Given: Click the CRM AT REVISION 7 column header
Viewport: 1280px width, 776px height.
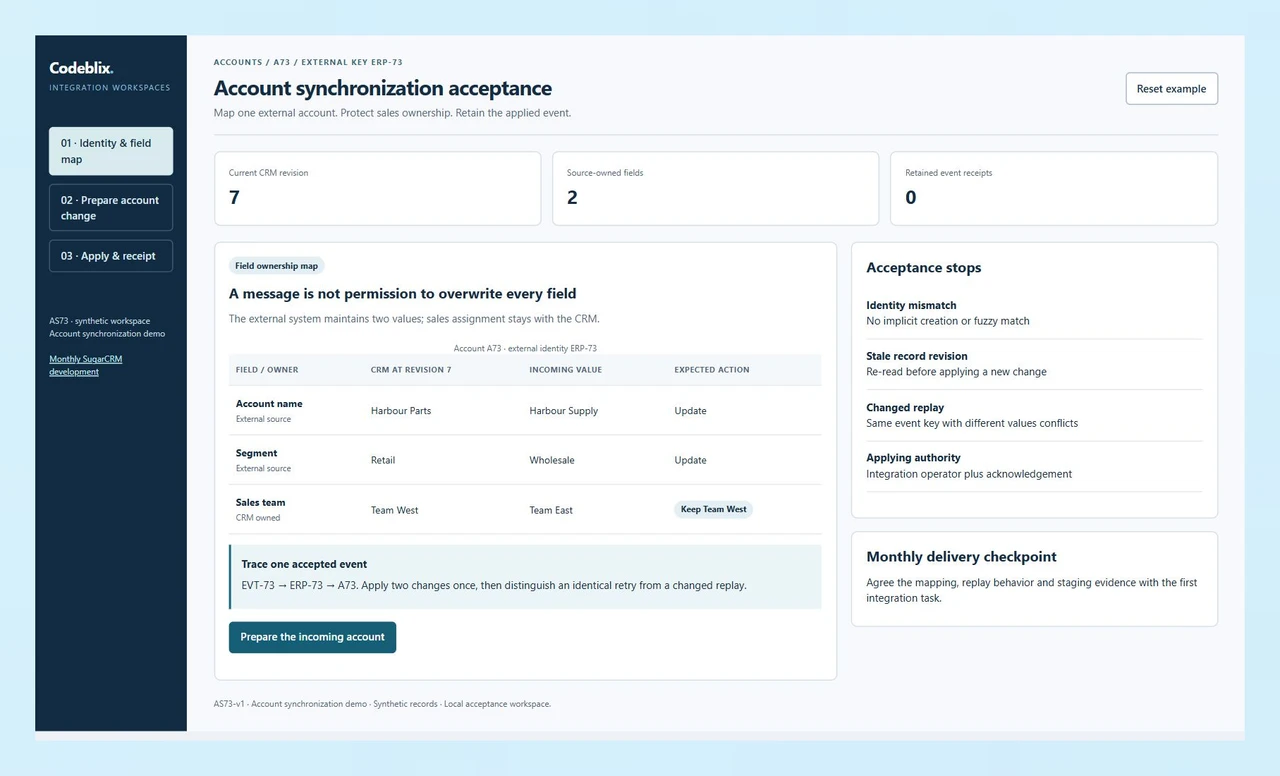Looking at the screenshot, I should tap(411, 370).
